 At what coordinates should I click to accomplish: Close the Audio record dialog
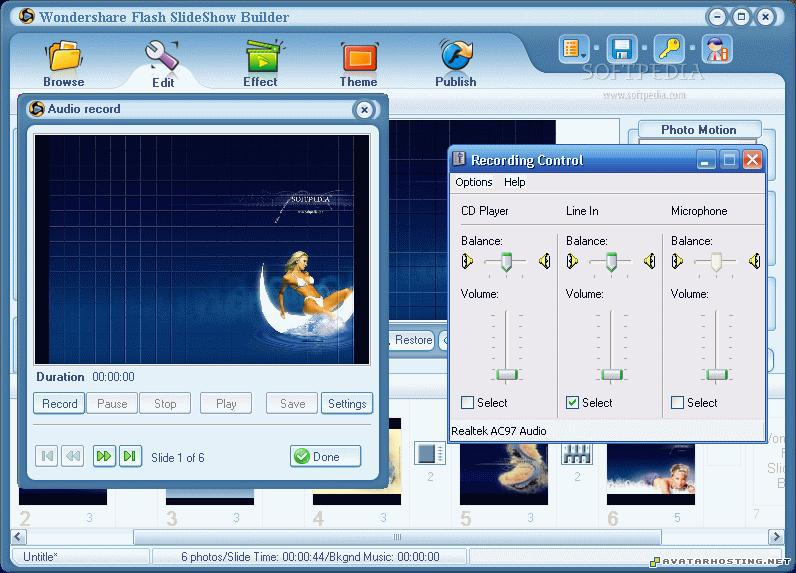click(x=364, y=110)
